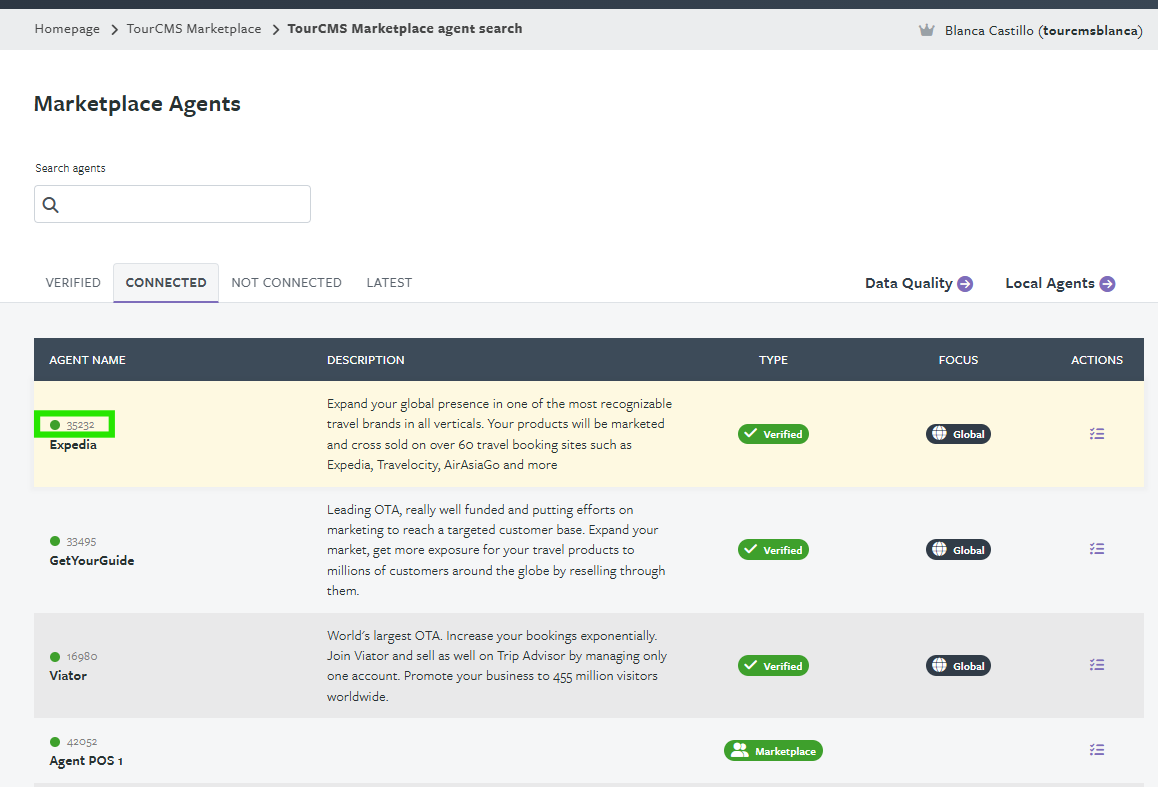Viewport: 1158px width, 787px height.
Task: Click the green status dot for Expedia
Action: [x=55, y=425]
